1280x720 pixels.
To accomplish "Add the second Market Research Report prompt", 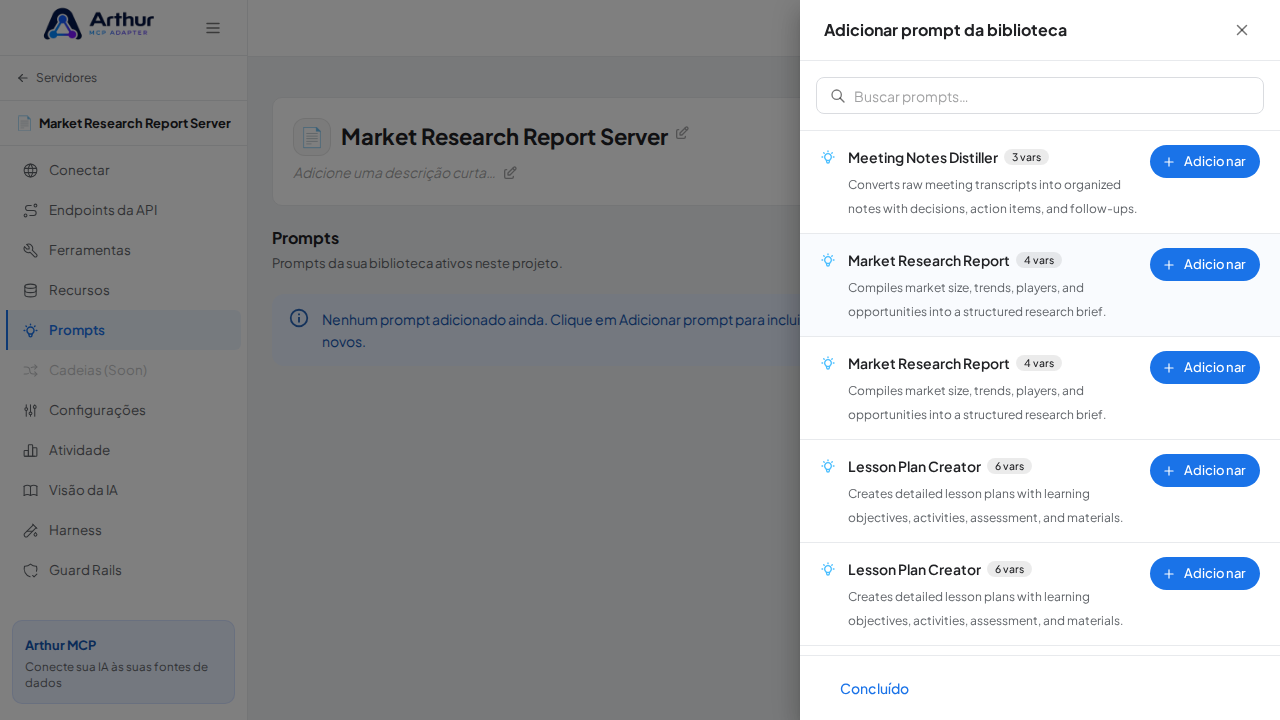I will 1205,367.
